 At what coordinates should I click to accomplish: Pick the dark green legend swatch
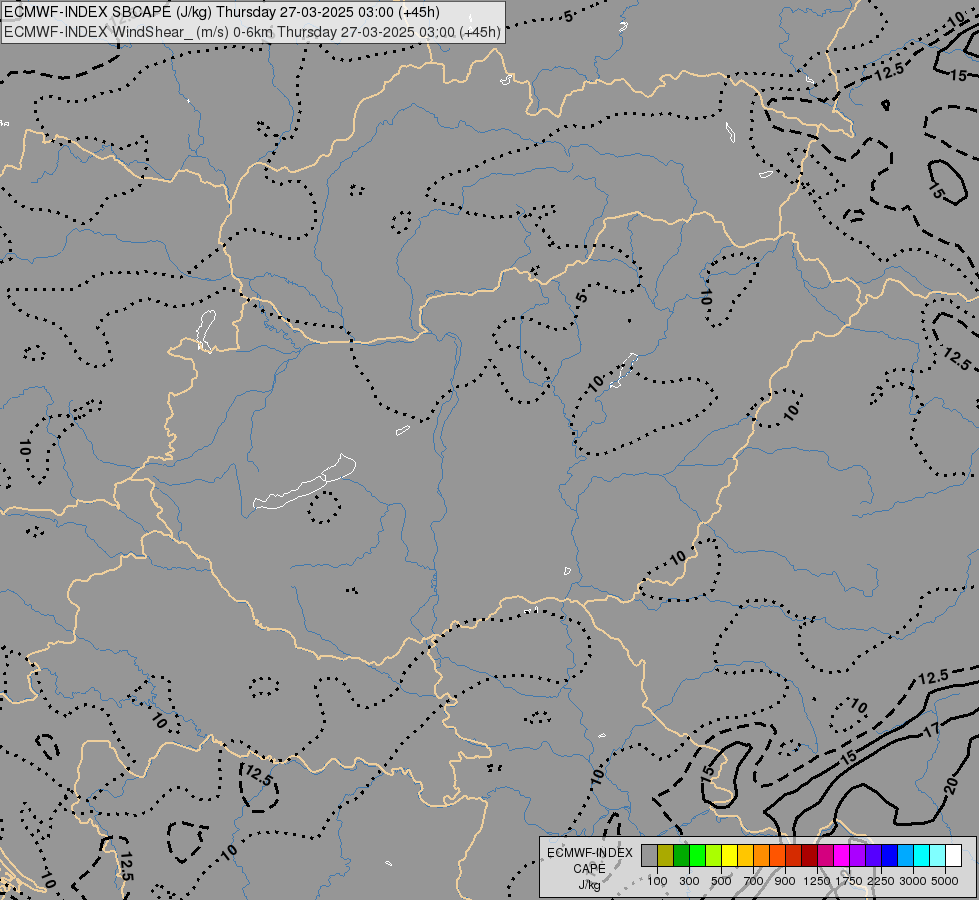coord(681,856)
